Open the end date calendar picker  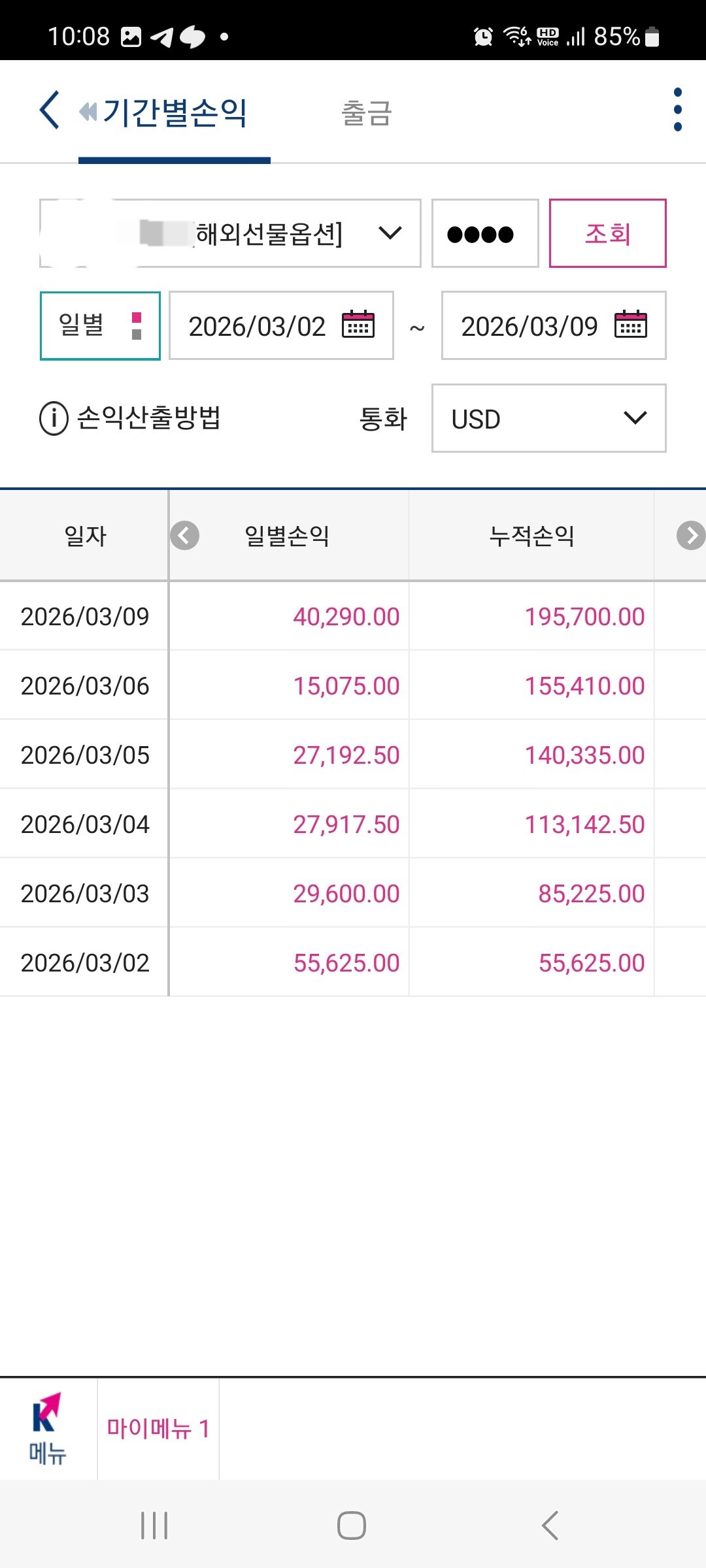(631, 325)
